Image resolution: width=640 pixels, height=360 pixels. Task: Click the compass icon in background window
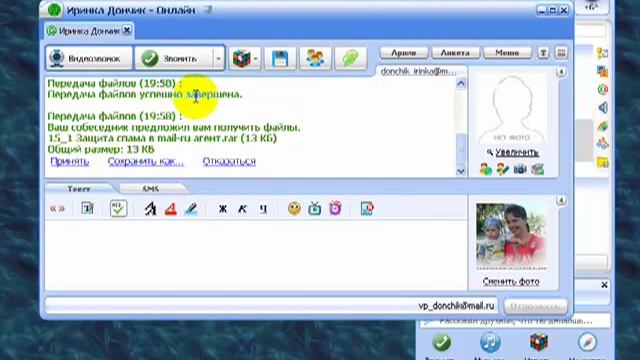(x=587, y=342)
